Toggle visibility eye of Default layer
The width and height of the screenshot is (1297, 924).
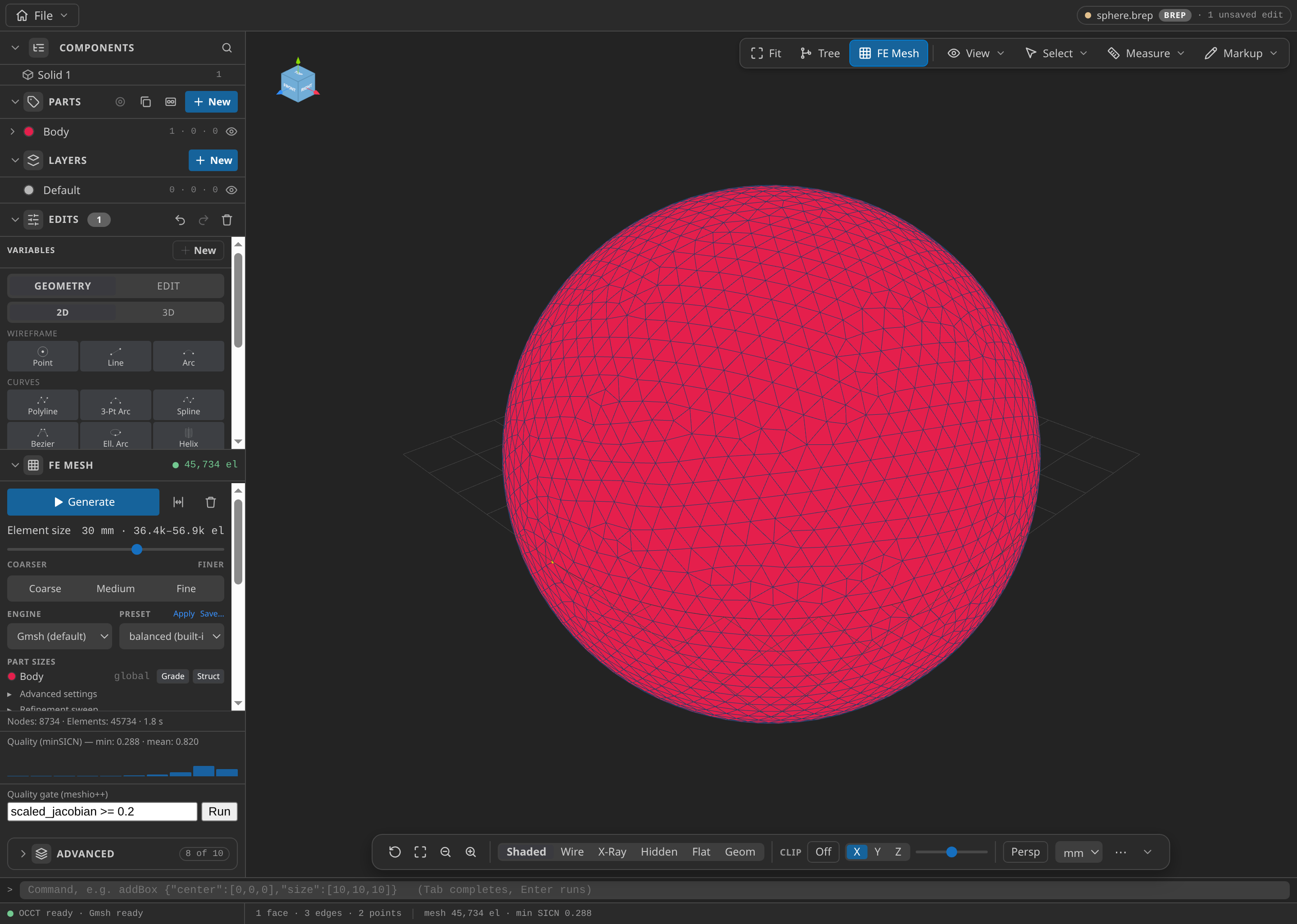tap(231, 190)
